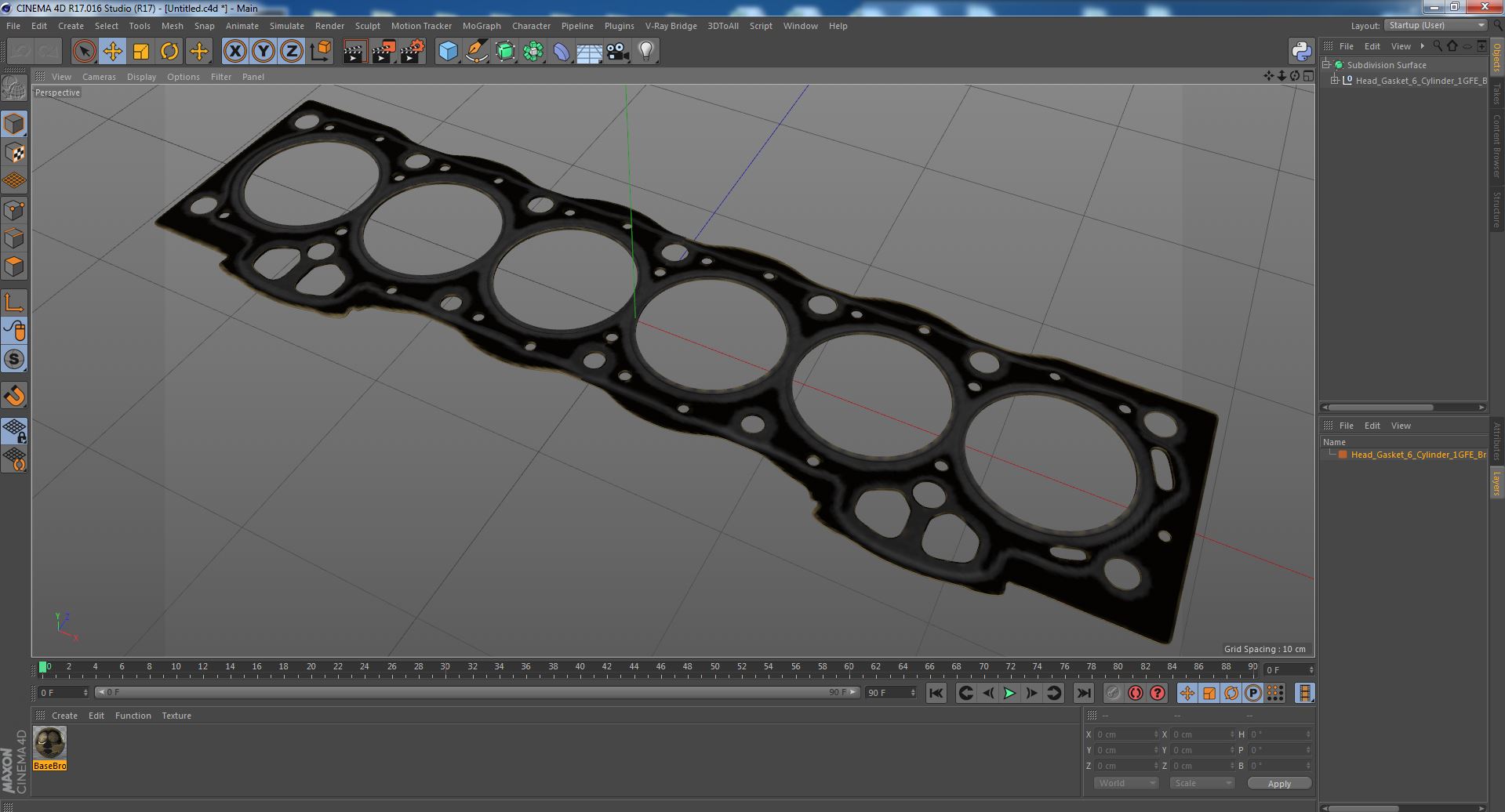Toggle Y axis lock

(264, 52)
